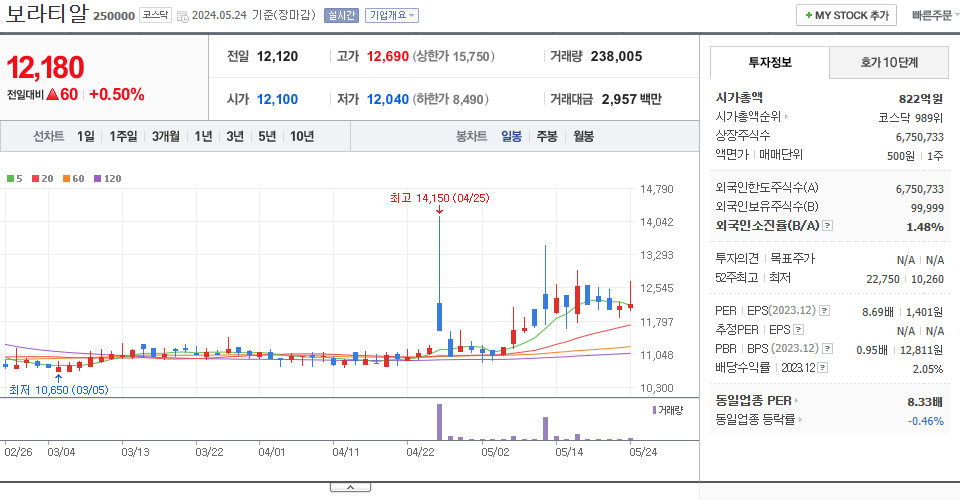Click the 투자의견 label
This screenshot has width=960, height=500.
pos(737,259)
